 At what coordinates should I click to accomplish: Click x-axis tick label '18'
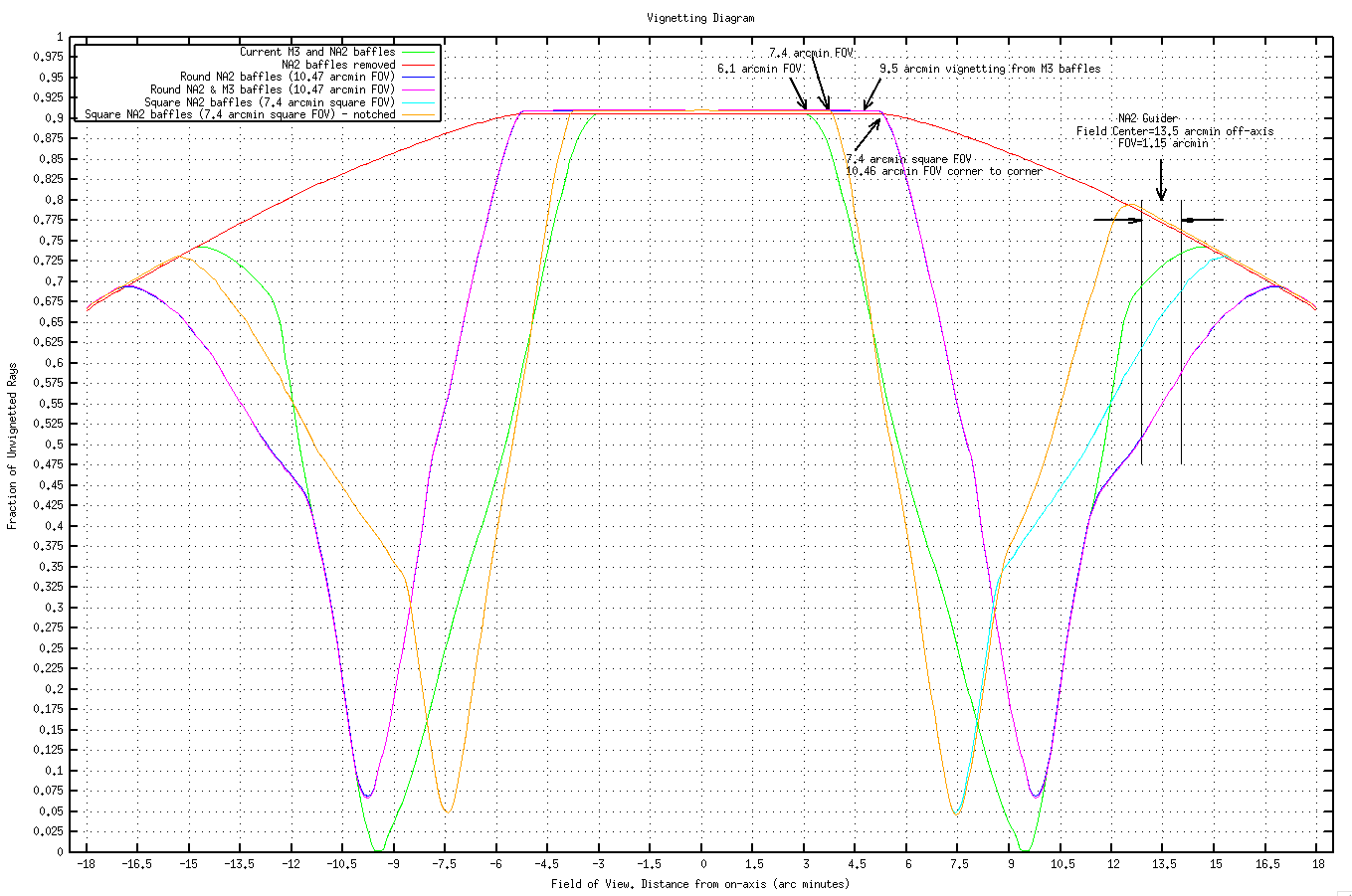point(1317,865)
